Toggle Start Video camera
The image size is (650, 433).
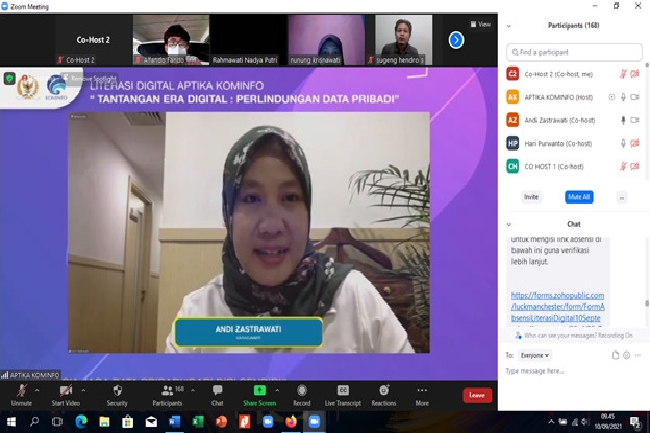coord(66,390)
